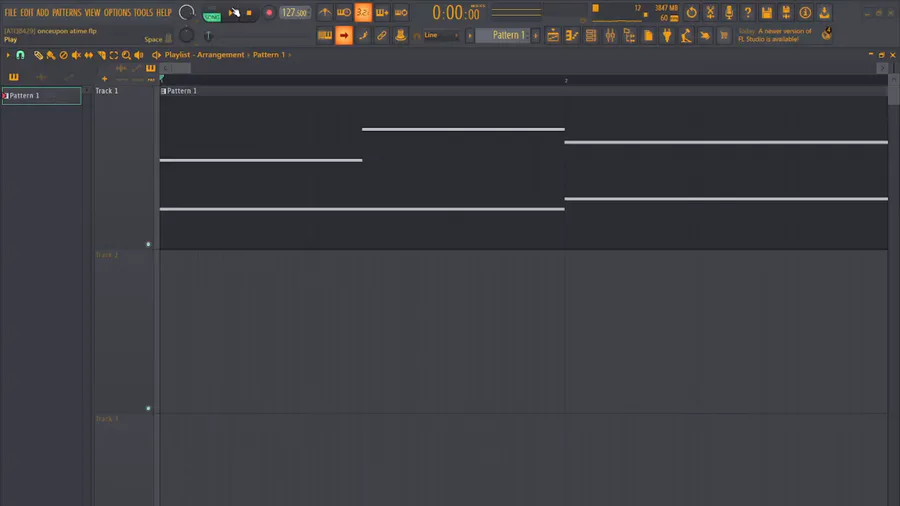Image resolution: width=900 pixels, height=506 pixels.
Task: Open project info icon
Action: (x=805, y=13)
